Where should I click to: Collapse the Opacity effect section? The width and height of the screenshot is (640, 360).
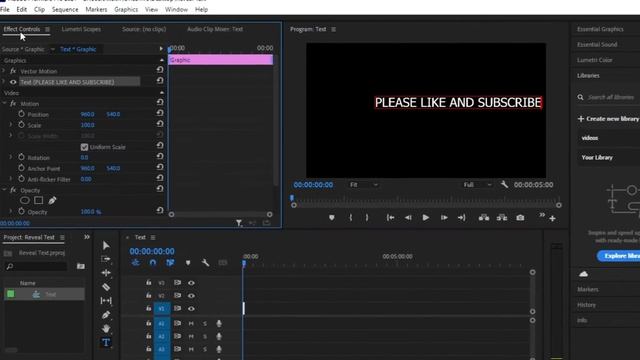tap(4, 190)
